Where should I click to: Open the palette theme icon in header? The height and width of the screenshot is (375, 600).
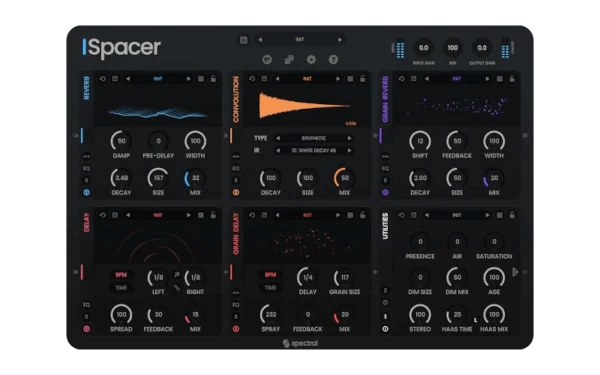[x=267, y=59]
